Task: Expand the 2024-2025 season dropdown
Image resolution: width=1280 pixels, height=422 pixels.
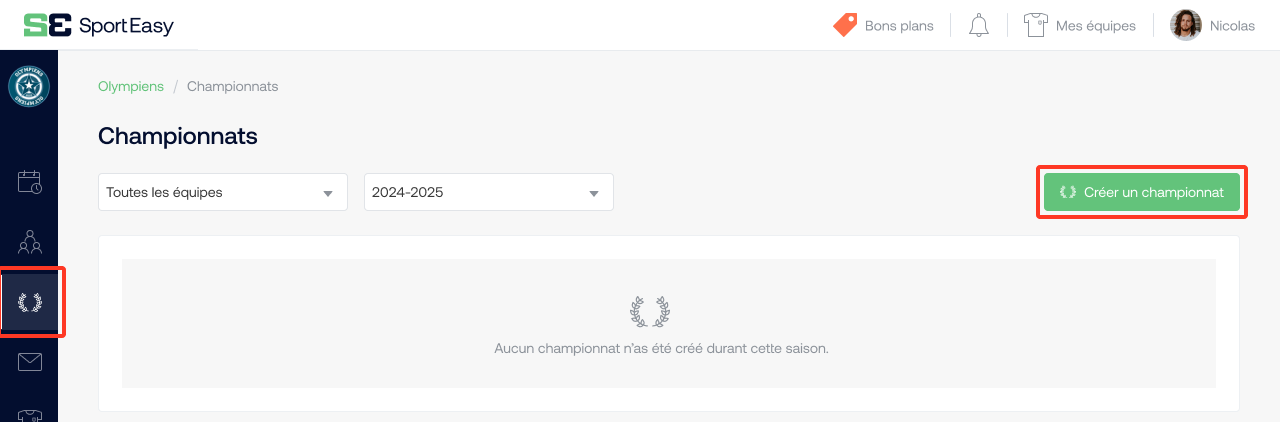Action: point(489,192)
